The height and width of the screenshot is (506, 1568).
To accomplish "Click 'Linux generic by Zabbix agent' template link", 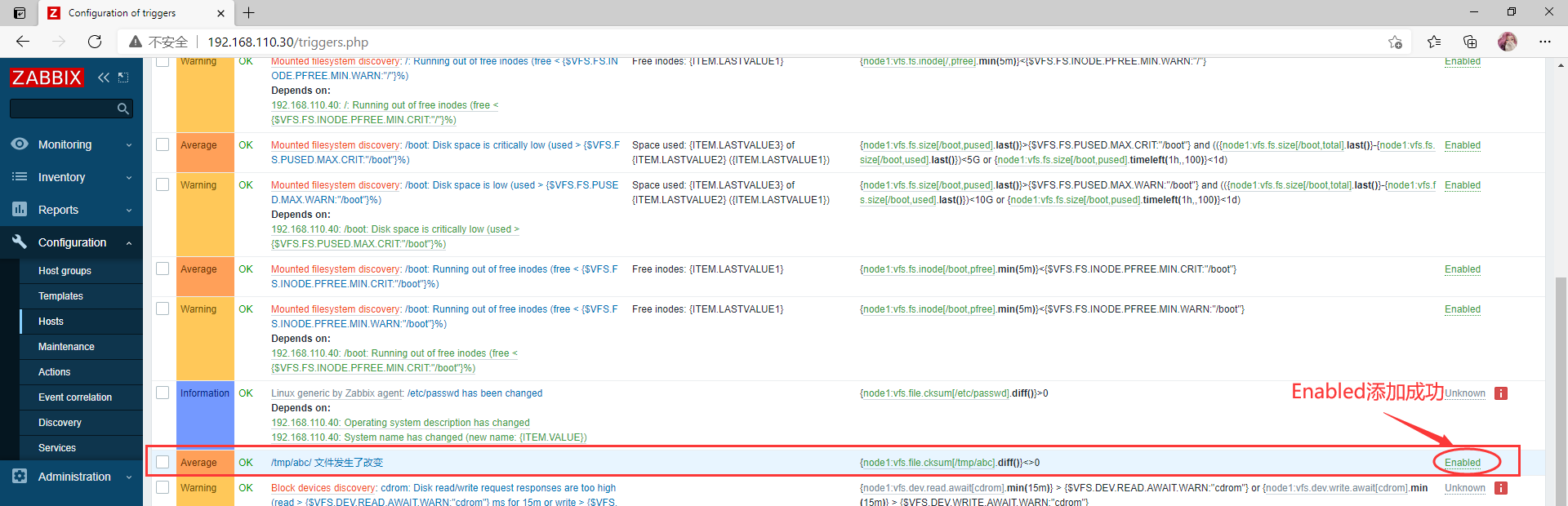I will click(x=337, y=393).
